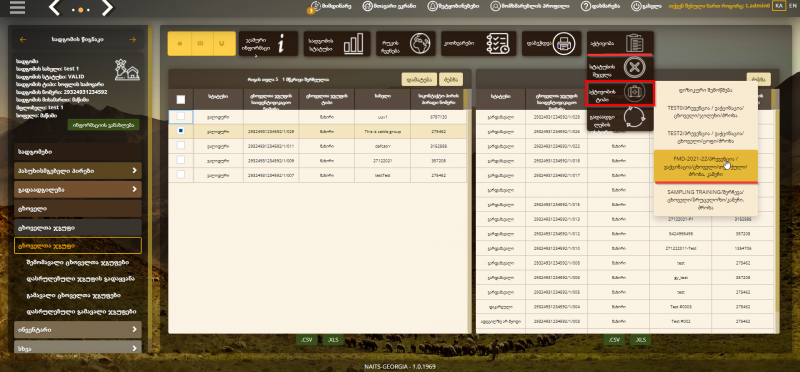The width and height of the screenshot is (800, 372).
Task: Click the large left chevron in header
Action: (55, 7)
